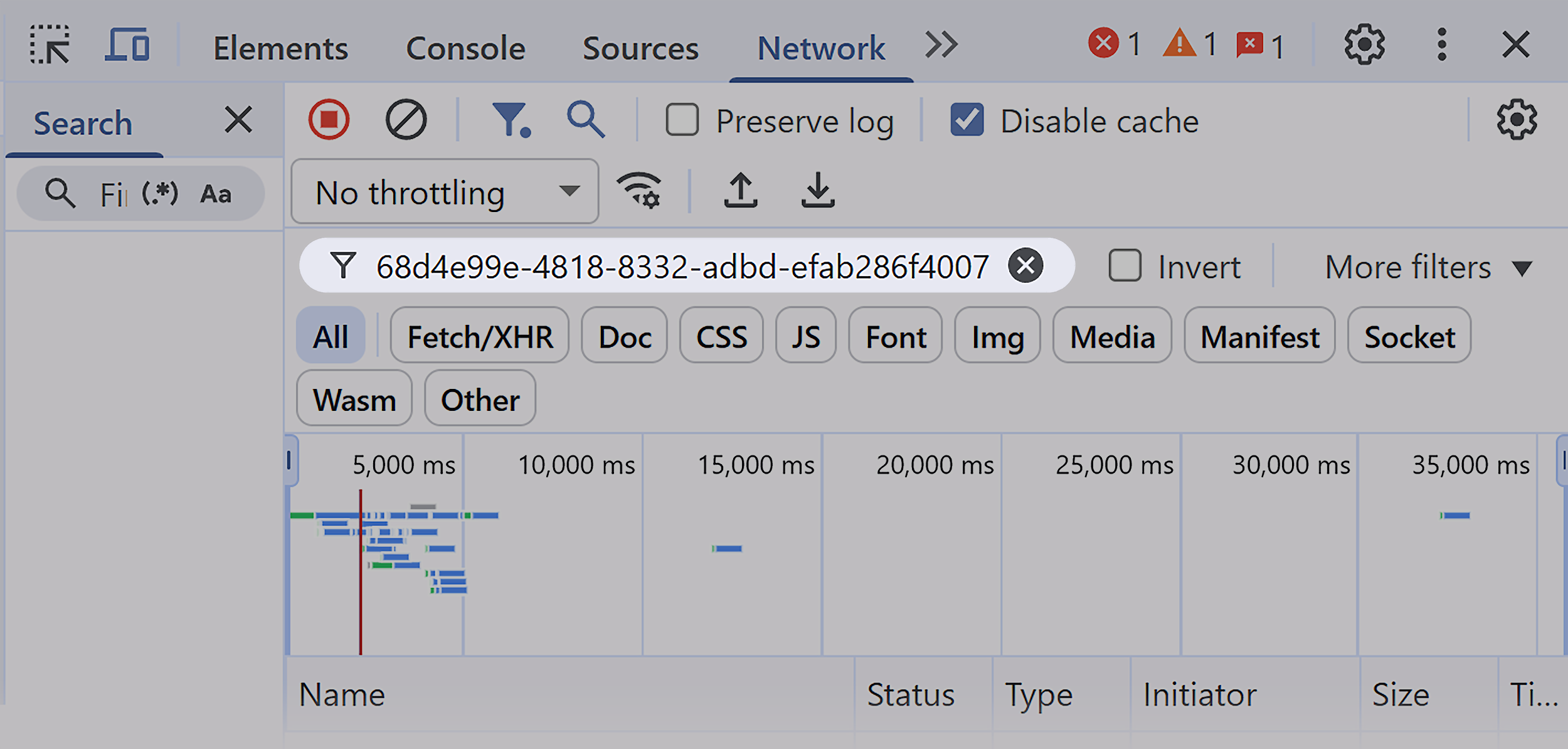
Task: Switch to the Elements tab
Action: click(280, 48)
